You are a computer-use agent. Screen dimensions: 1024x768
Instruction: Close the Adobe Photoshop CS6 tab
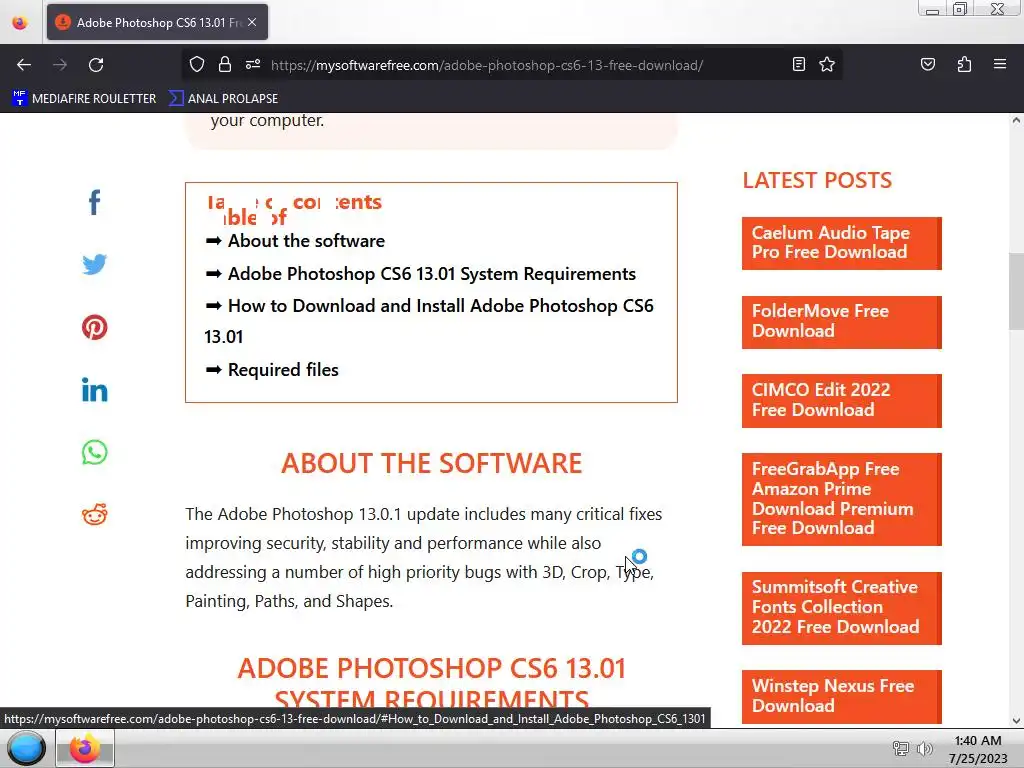[252, 22]
